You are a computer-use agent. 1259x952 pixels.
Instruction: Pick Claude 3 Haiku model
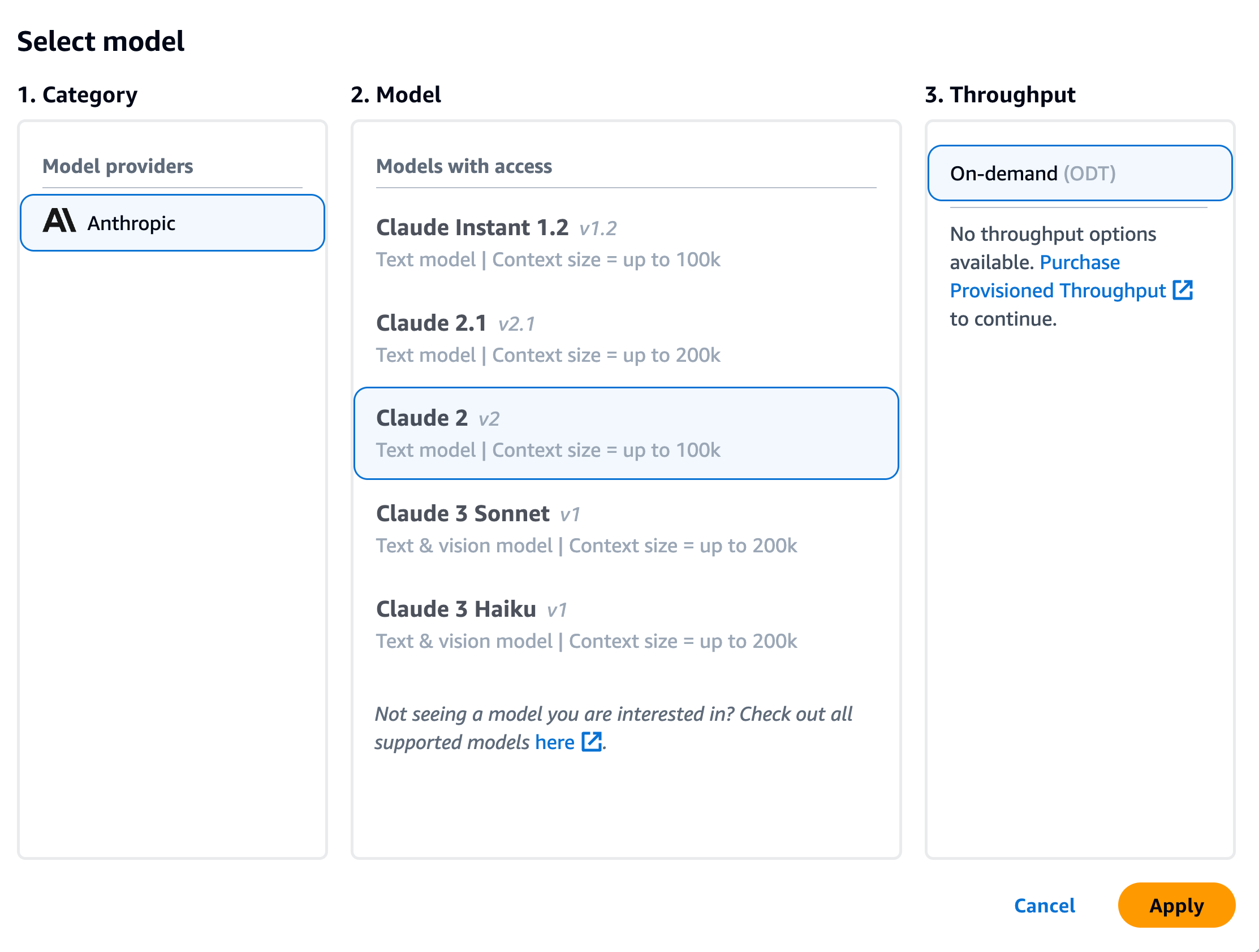626,625
